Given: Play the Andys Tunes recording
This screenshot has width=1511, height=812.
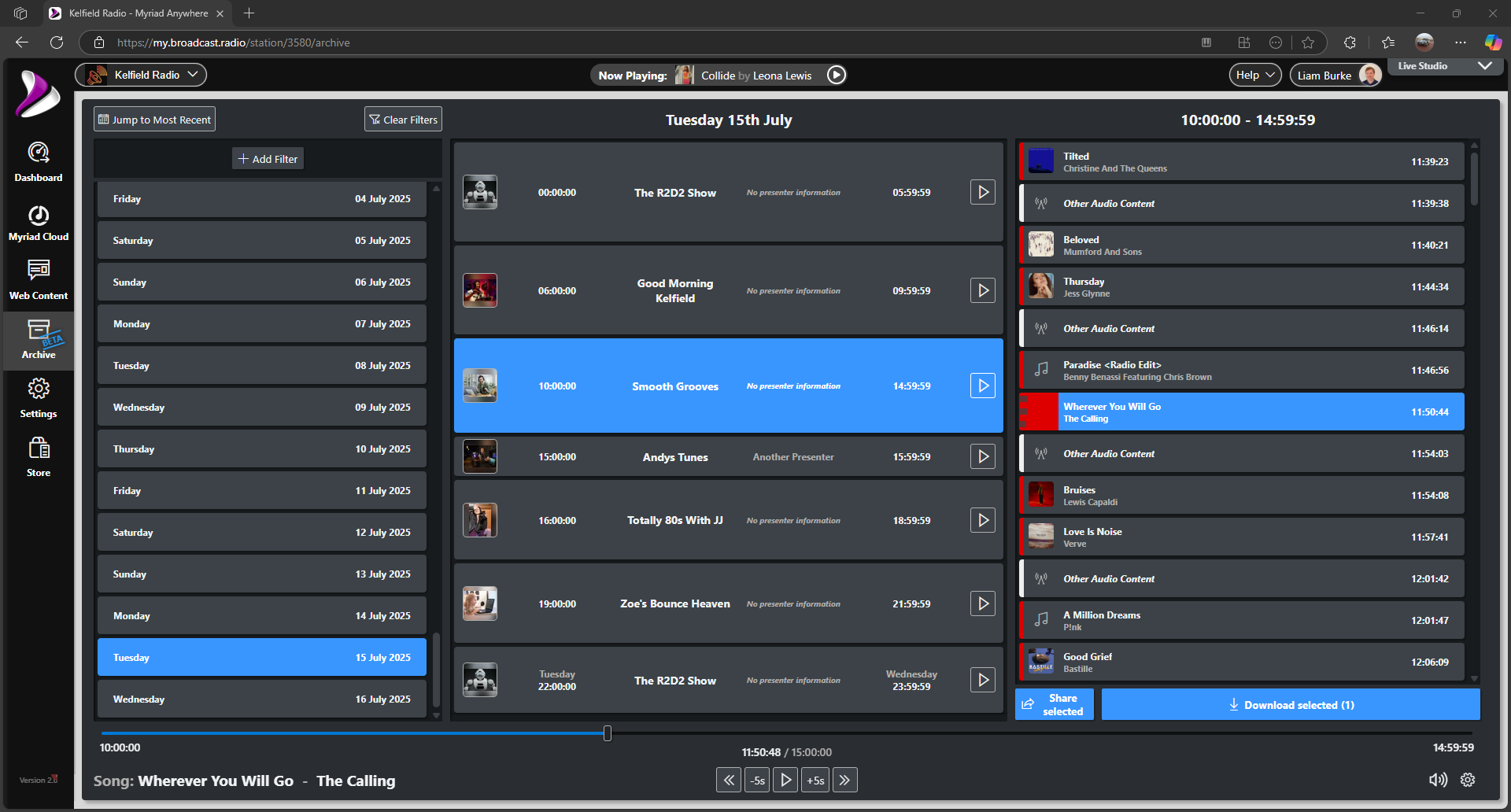Looking at the screenshot, I should 983,456.
